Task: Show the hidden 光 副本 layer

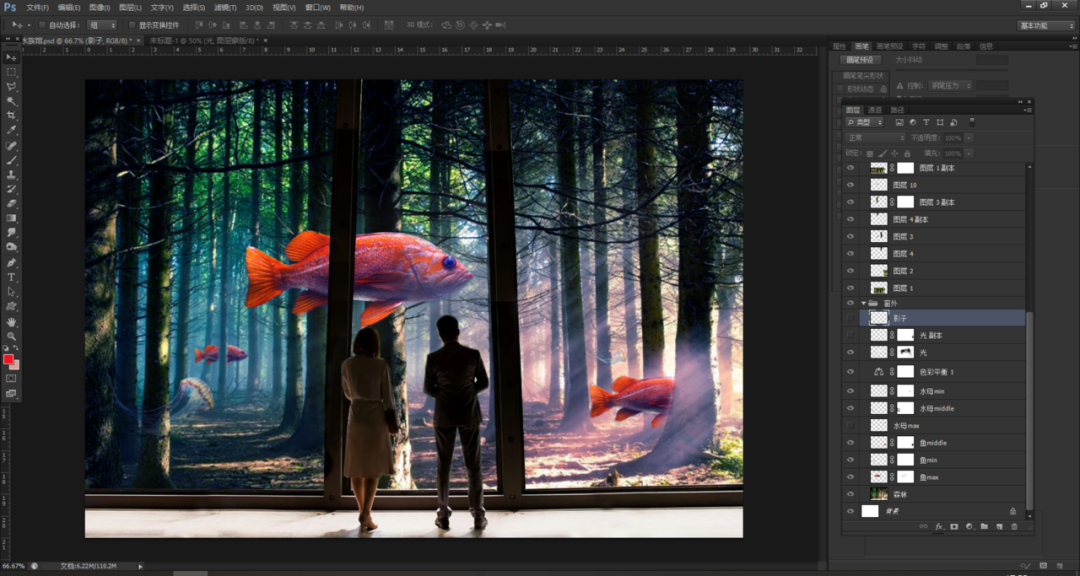Action: click(850, 335)
